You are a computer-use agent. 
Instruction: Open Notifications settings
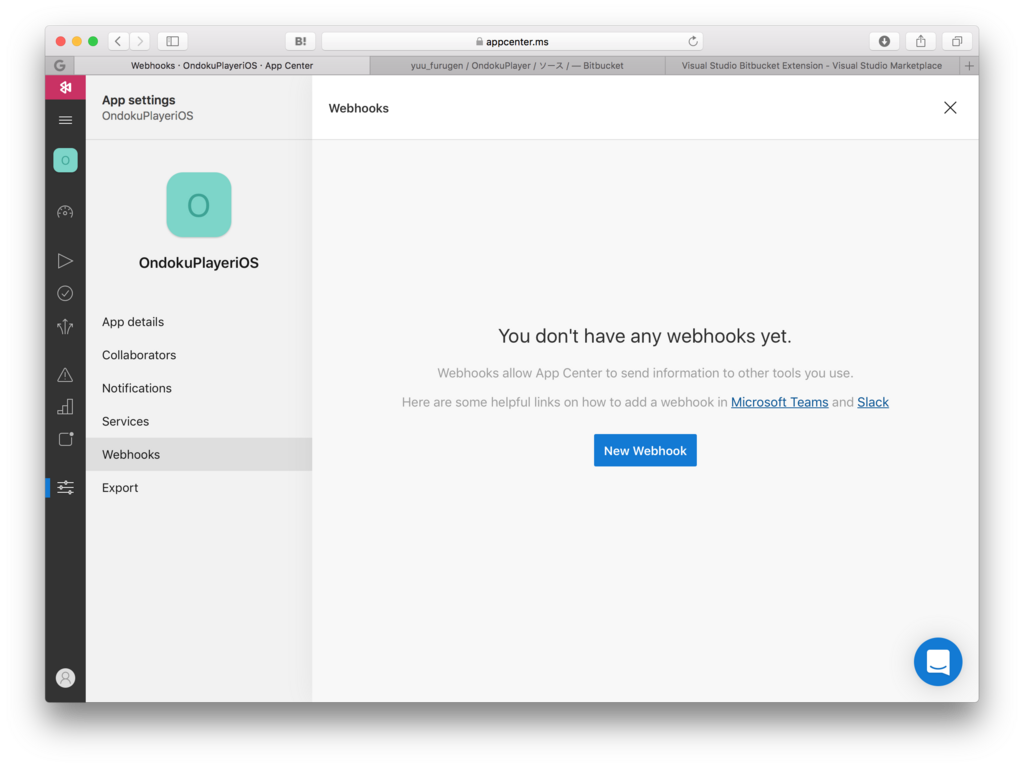[x=199, y=388]
